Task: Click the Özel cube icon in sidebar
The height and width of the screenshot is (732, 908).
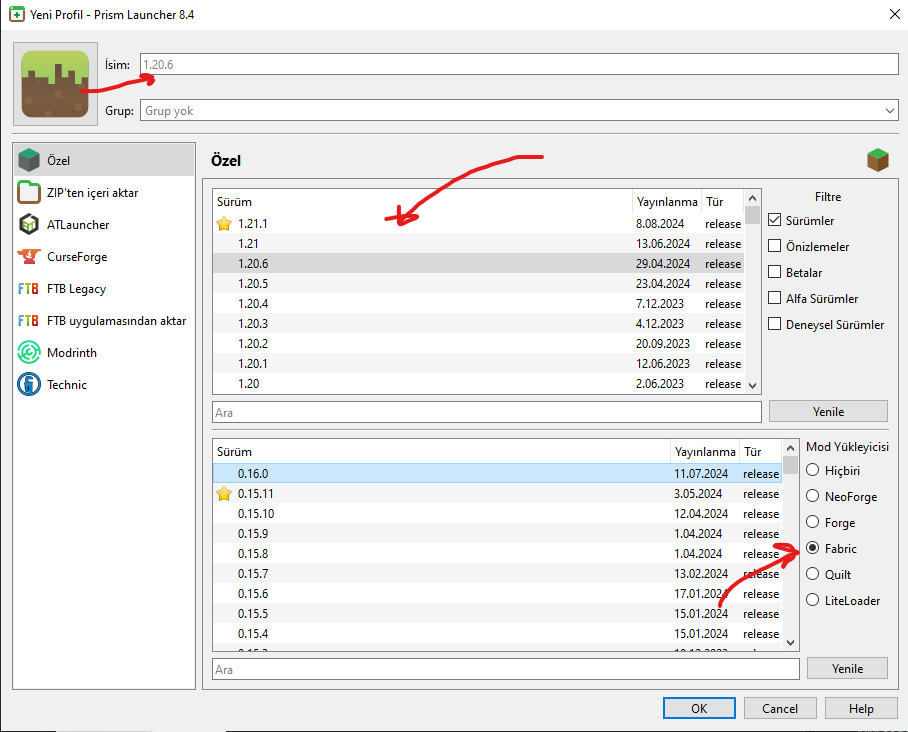Action: (x=28, y=160)
